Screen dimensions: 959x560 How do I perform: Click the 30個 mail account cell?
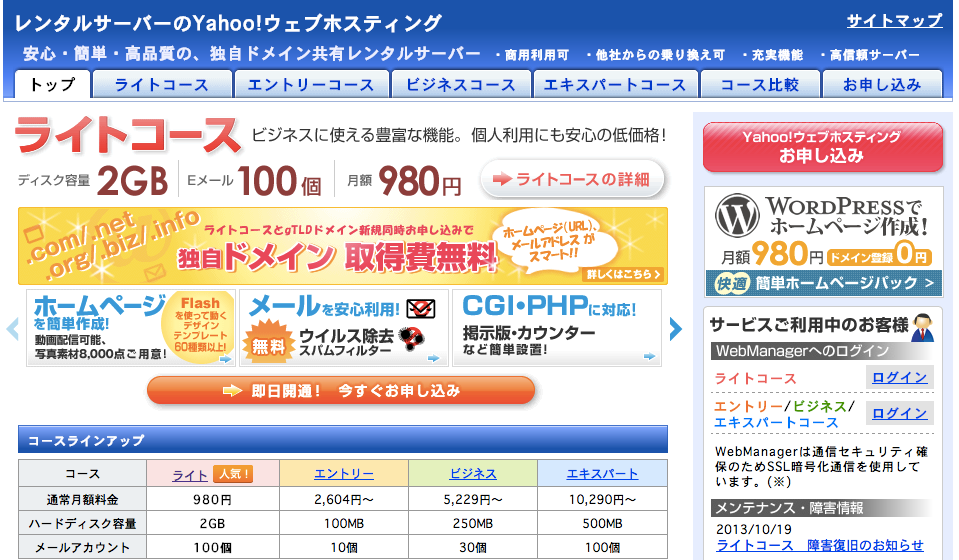pos(473,547)
